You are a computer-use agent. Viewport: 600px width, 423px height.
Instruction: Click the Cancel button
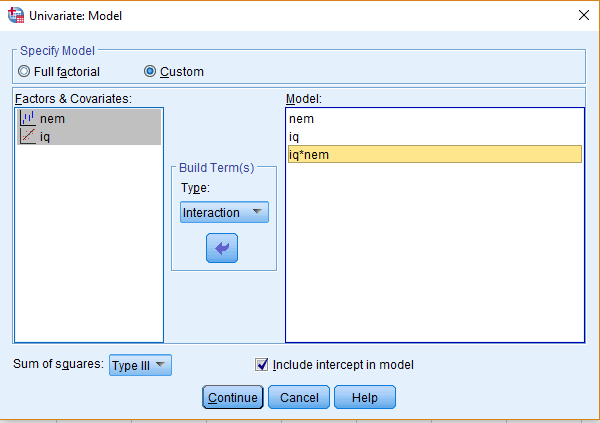[x=299, y=397]
